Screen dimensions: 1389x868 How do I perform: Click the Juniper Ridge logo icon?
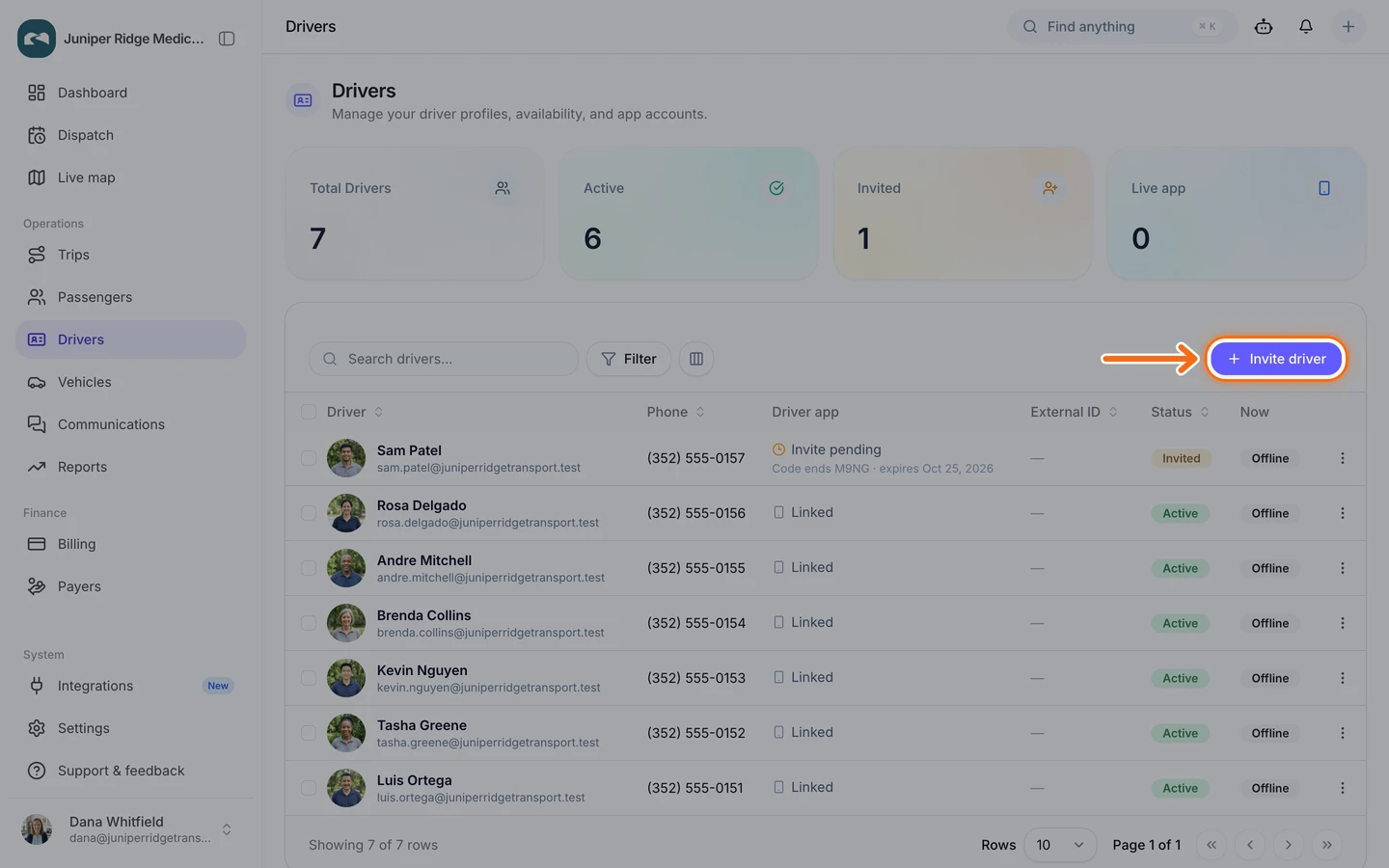(37, 39)
